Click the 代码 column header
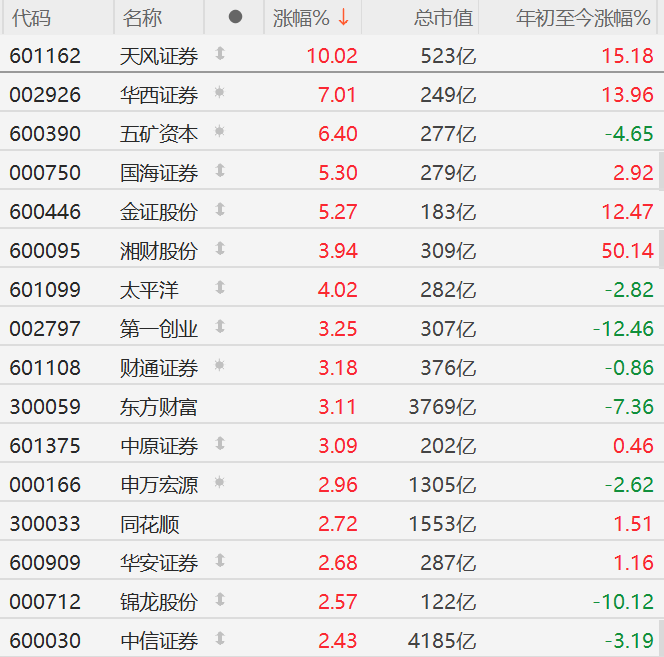 click(x=31, y=18)
